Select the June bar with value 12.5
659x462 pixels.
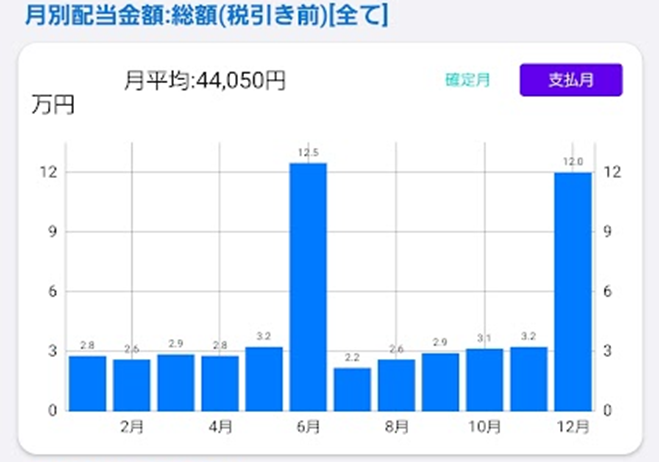click(308, 287)
